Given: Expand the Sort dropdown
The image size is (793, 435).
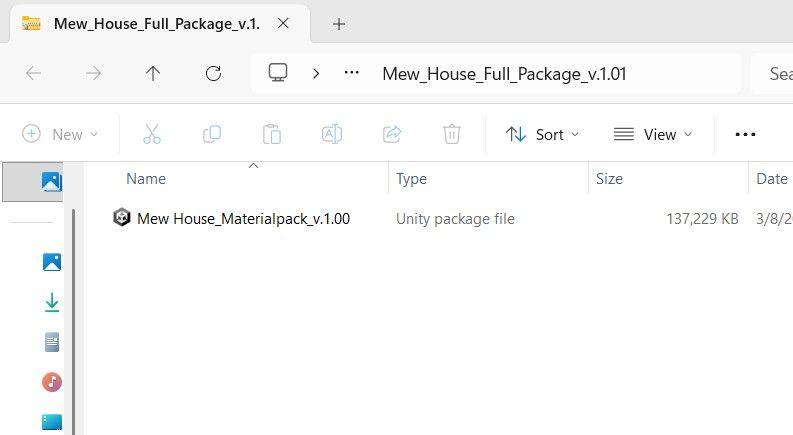Looking at the screenshot, I should pyautogui.click(x=542, y=135).
